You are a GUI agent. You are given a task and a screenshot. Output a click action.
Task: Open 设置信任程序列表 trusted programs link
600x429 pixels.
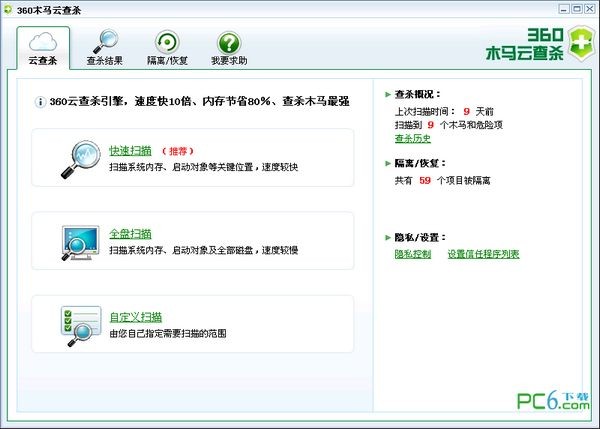click(484, 254)
